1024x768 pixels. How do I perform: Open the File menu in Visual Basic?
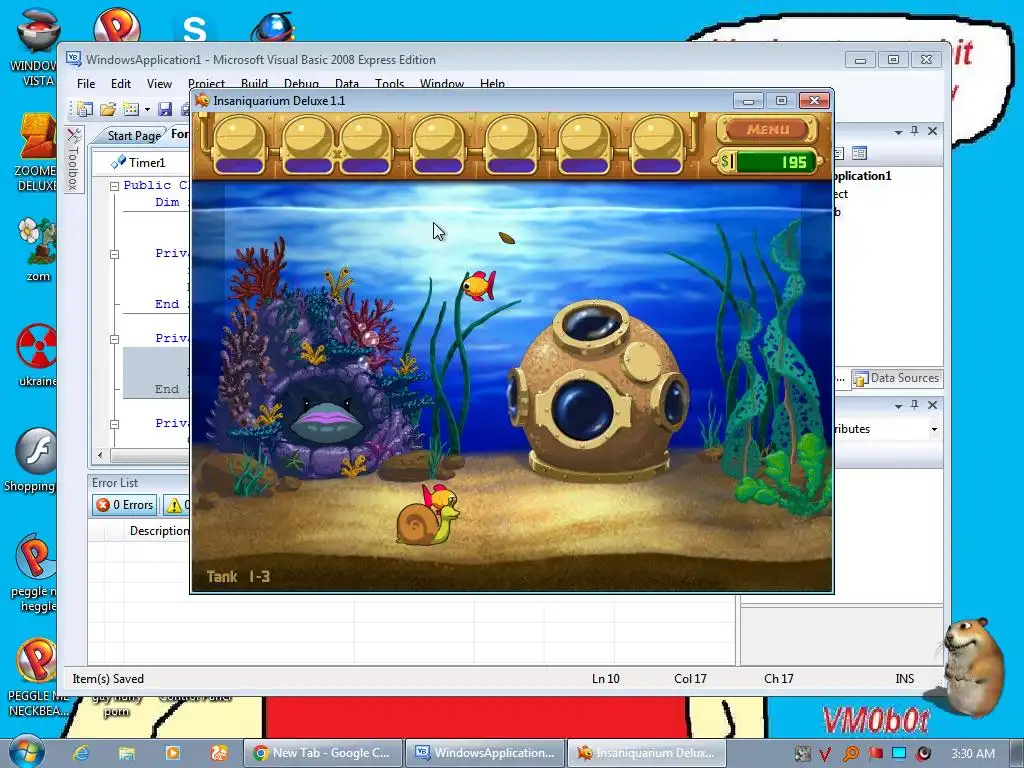86,84
